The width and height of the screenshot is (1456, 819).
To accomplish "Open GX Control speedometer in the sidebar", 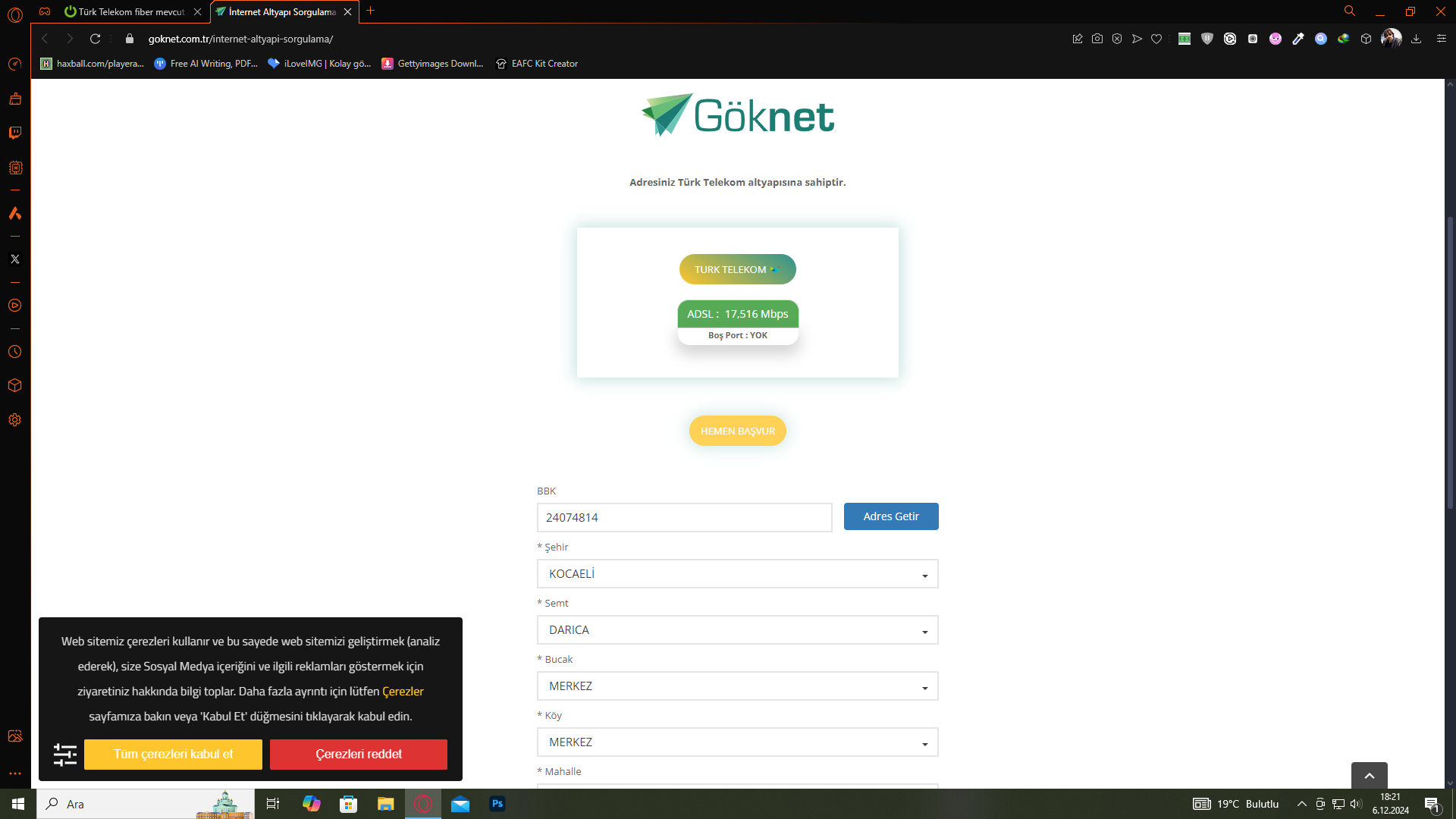I will [x=15, y=64].
